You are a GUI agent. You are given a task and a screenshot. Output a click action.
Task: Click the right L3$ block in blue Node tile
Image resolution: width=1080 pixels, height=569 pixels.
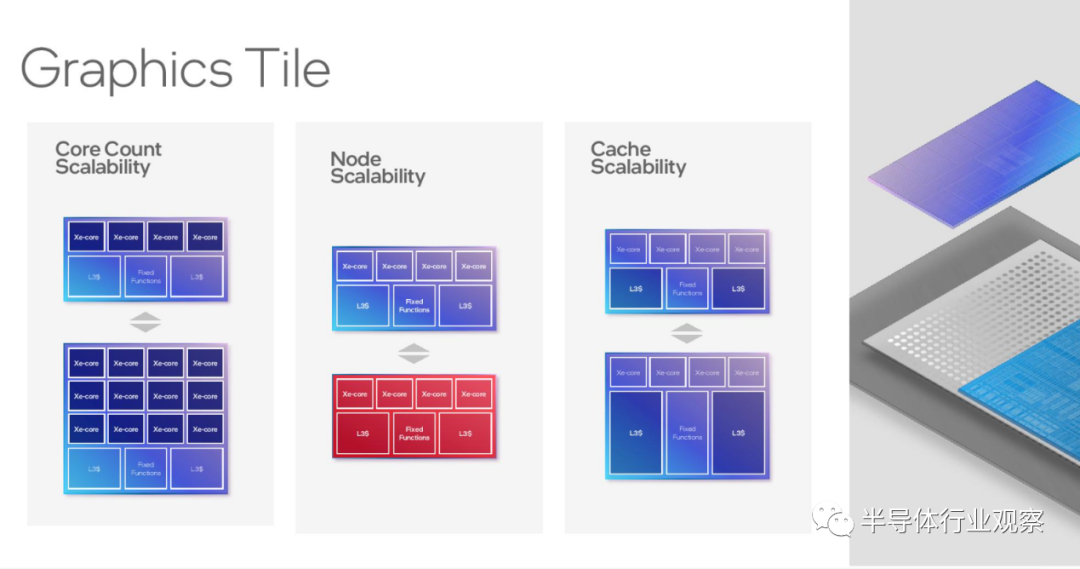[x=466, y=306]
